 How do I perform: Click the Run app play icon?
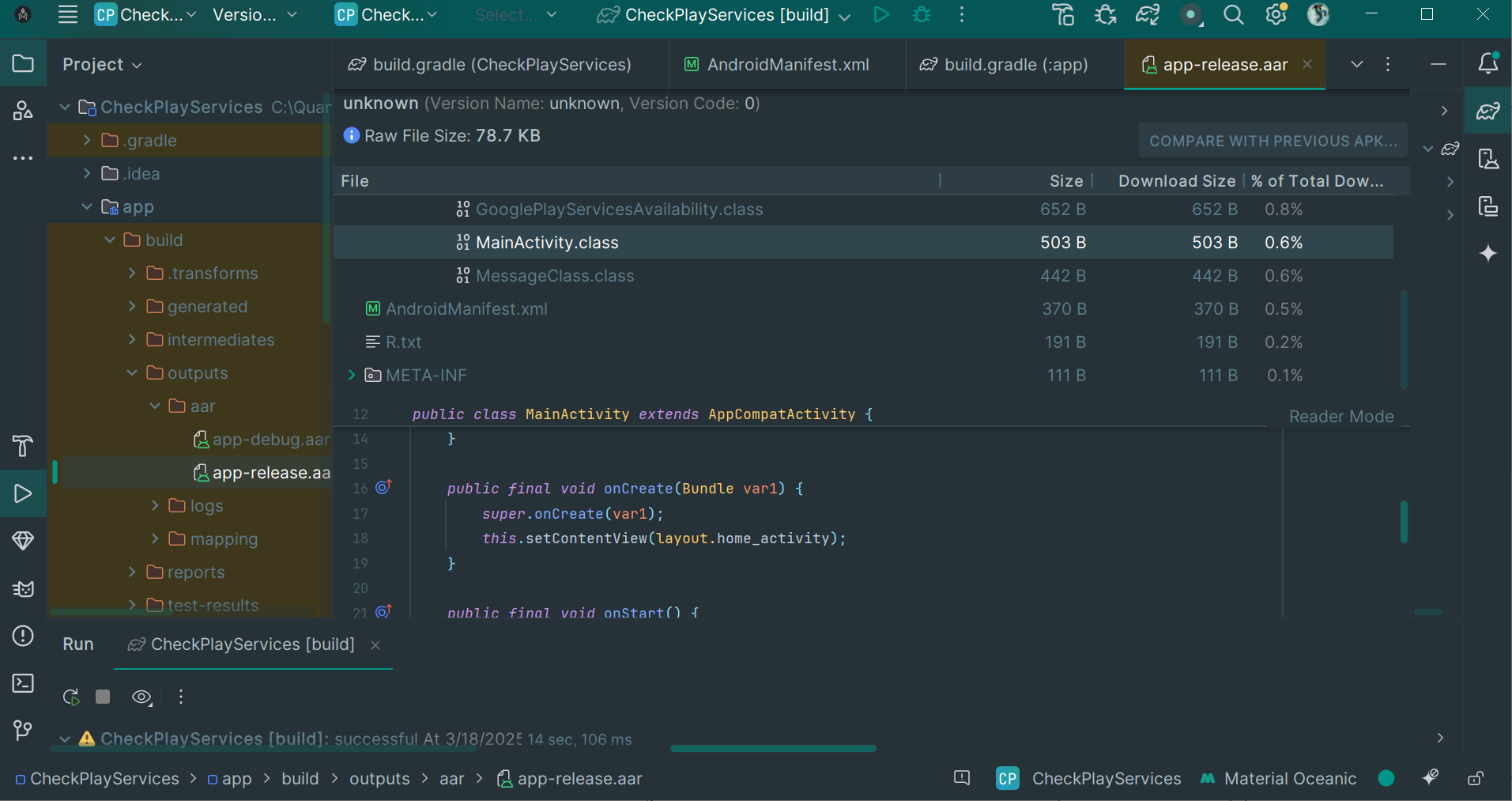[880, 15]
